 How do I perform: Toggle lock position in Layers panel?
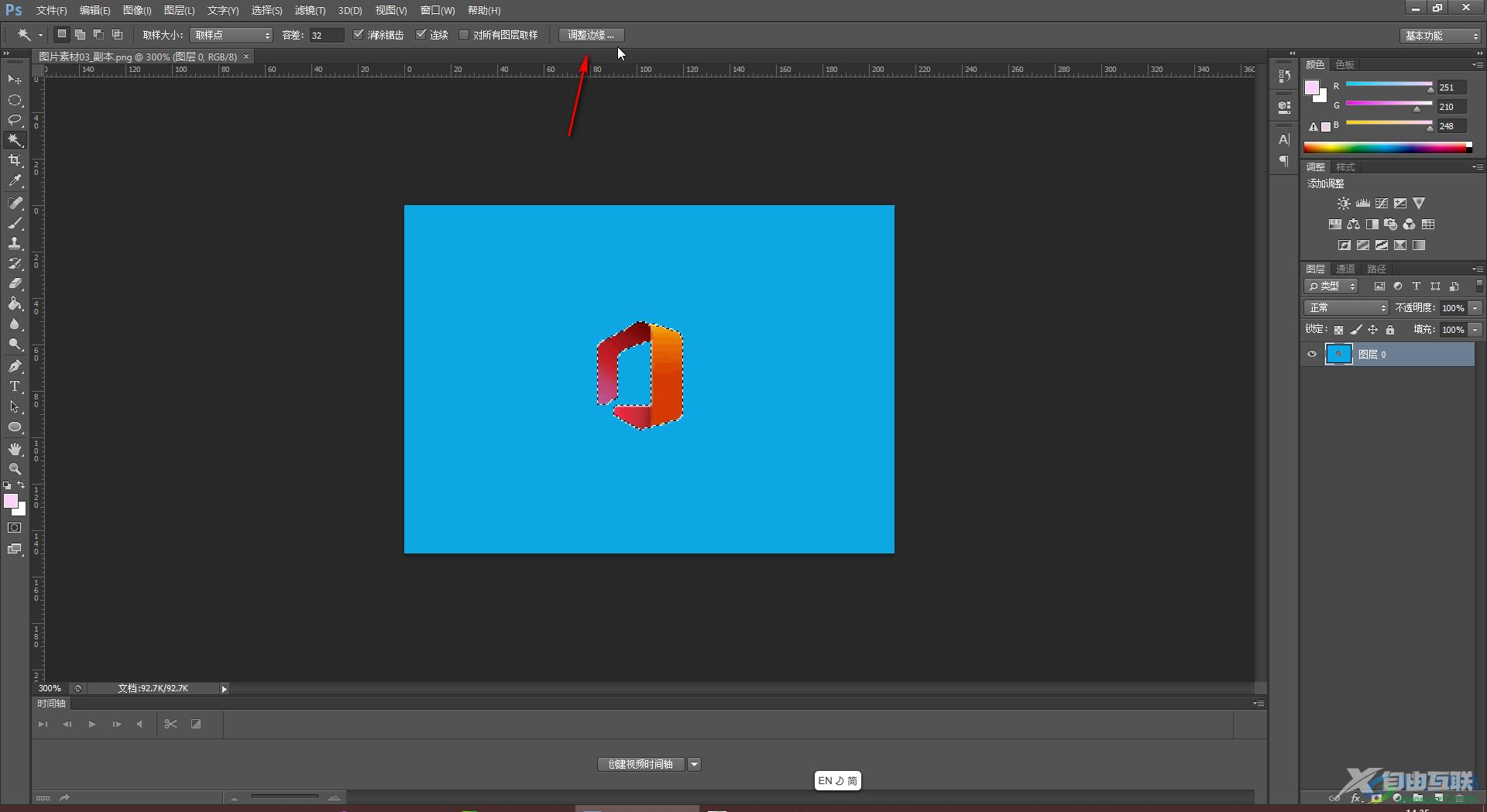1372,330
